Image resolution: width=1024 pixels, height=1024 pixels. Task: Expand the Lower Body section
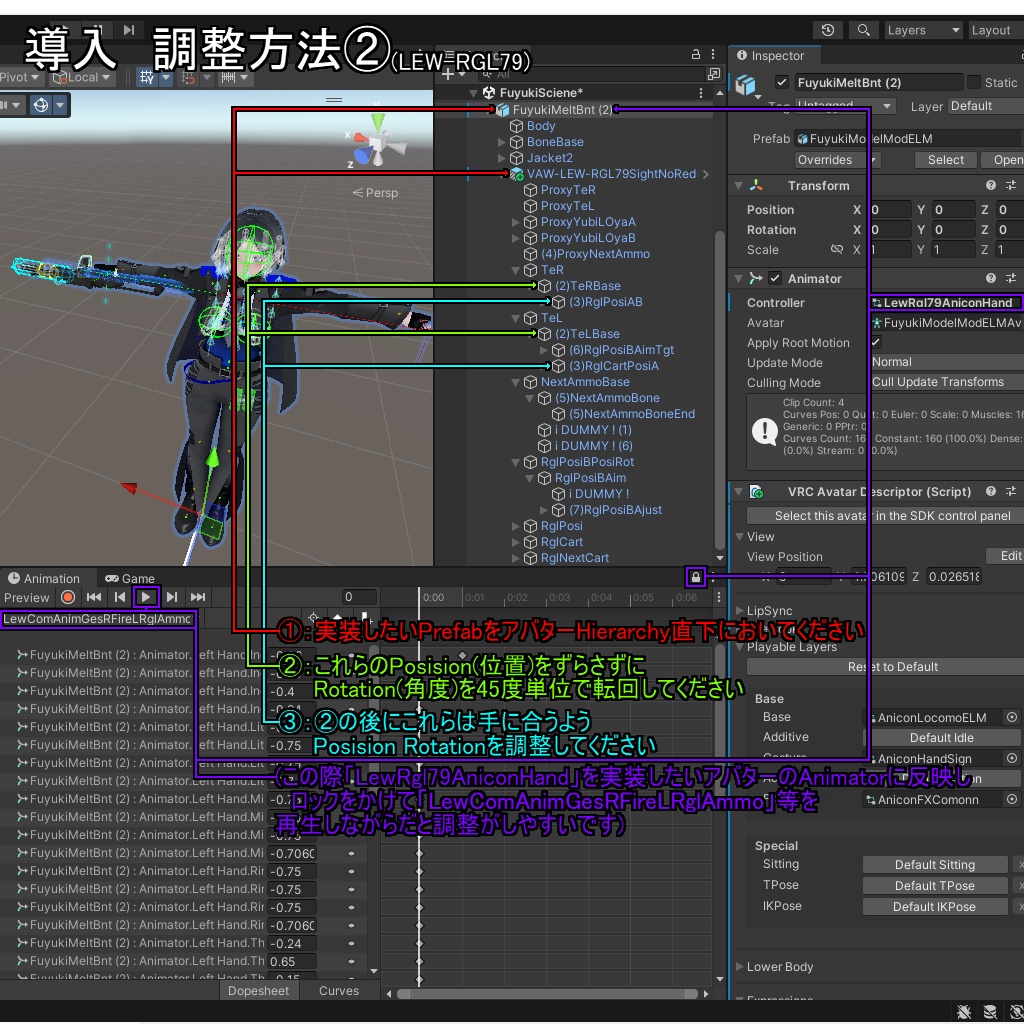pos(740,967)
